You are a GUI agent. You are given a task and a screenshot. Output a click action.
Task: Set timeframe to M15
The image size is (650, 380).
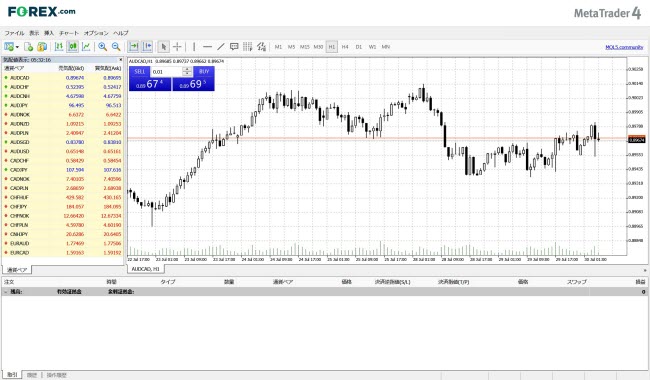click(305, 47)
